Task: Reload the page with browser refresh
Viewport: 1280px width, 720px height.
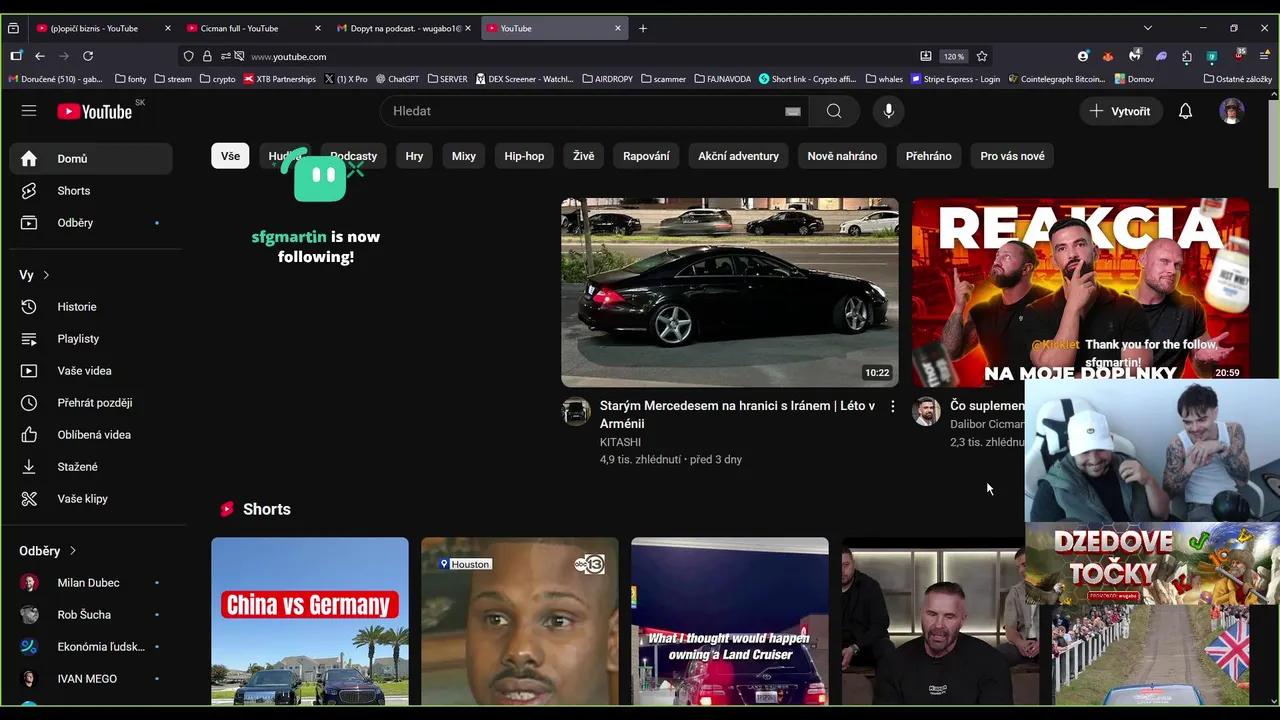Action: [x=88, y=56]
